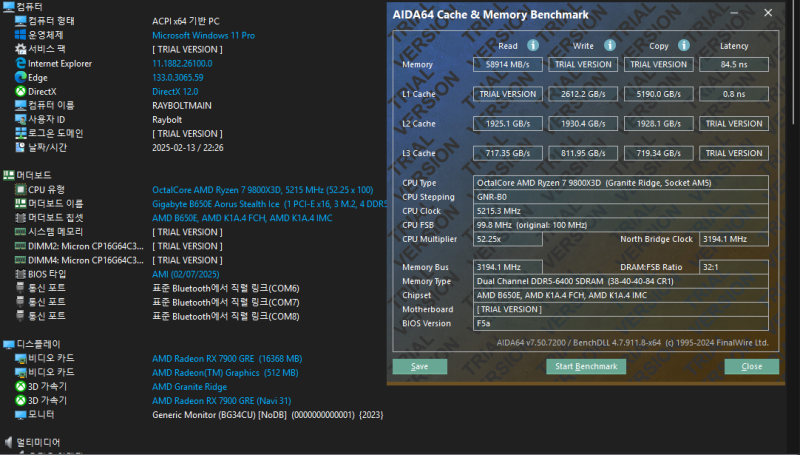Click the motherboard name row icon

coord(20,204)
